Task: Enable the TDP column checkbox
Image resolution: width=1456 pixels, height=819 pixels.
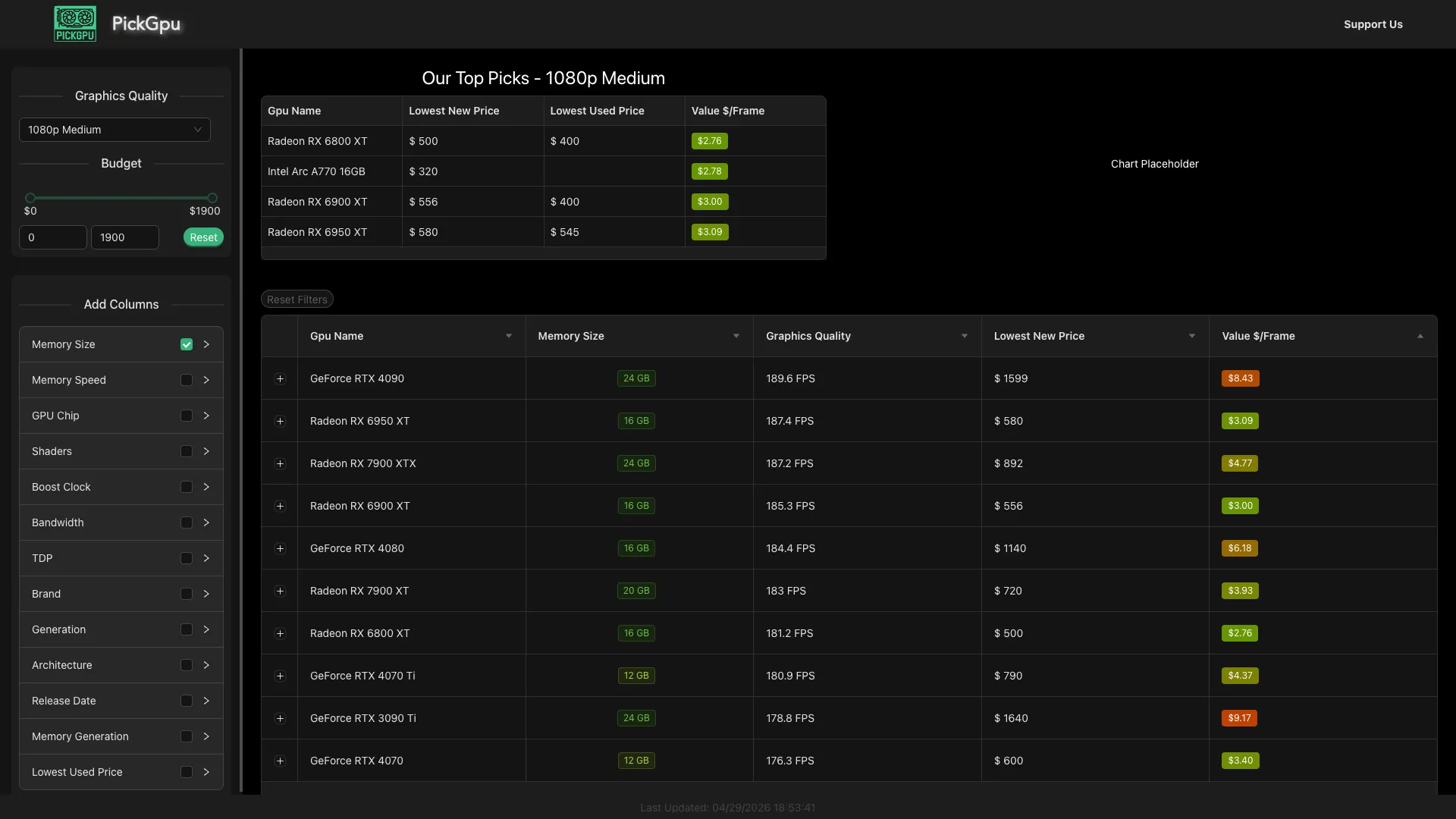Action: pyautogui.click(x=187, y=558)
